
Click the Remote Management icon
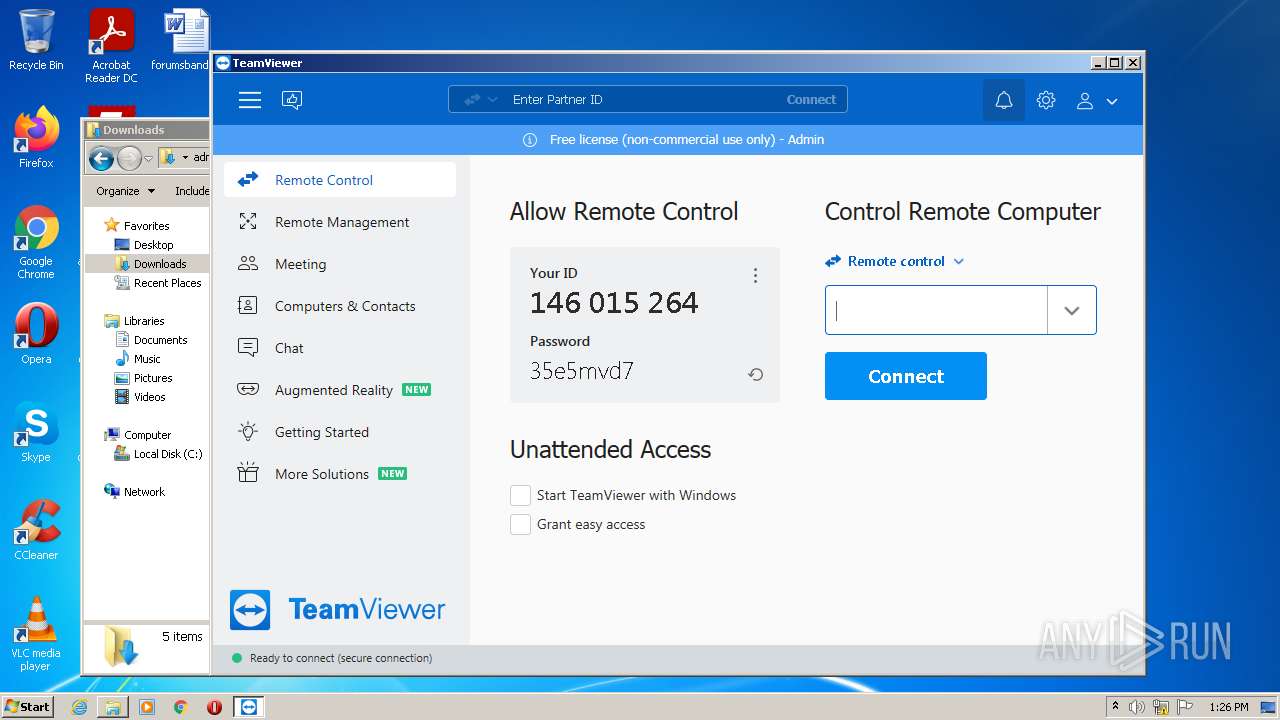click(248, 222)
